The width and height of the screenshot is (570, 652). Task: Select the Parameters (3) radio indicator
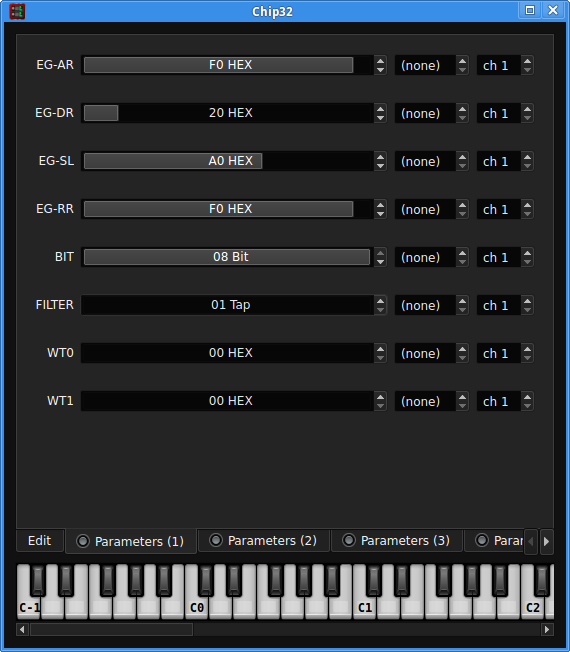(349, 540)
